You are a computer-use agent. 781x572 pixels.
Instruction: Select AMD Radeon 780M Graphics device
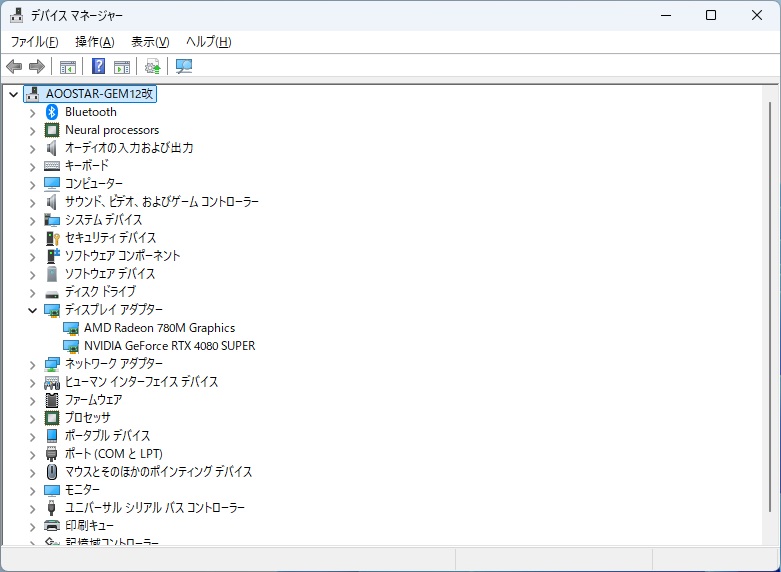(159, 328)
